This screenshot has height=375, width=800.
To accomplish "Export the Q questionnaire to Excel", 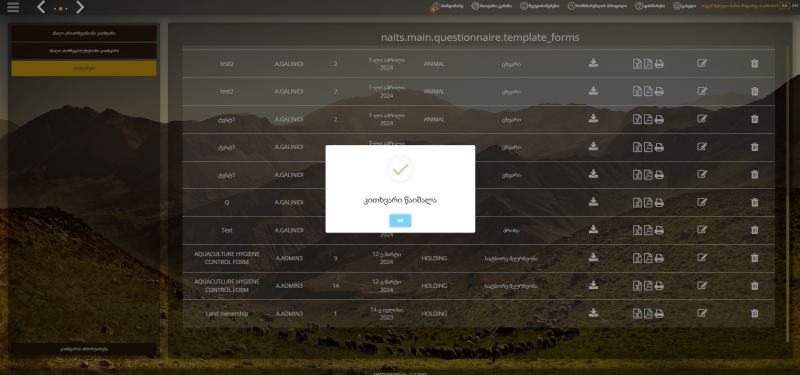I will [x=637, y=203].
